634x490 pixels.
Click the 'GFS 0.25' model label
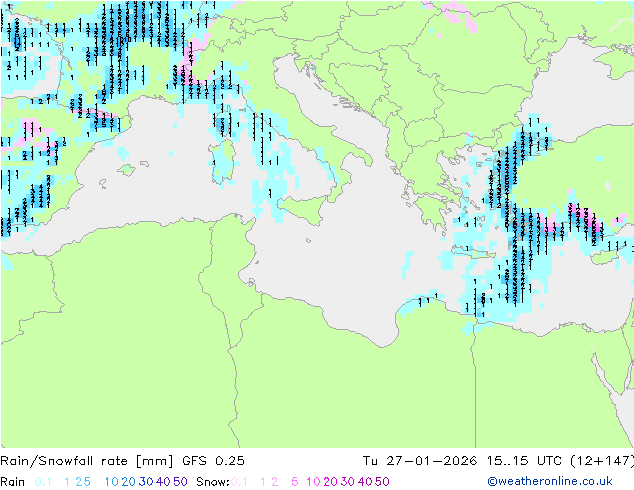(x=213, y=461)
